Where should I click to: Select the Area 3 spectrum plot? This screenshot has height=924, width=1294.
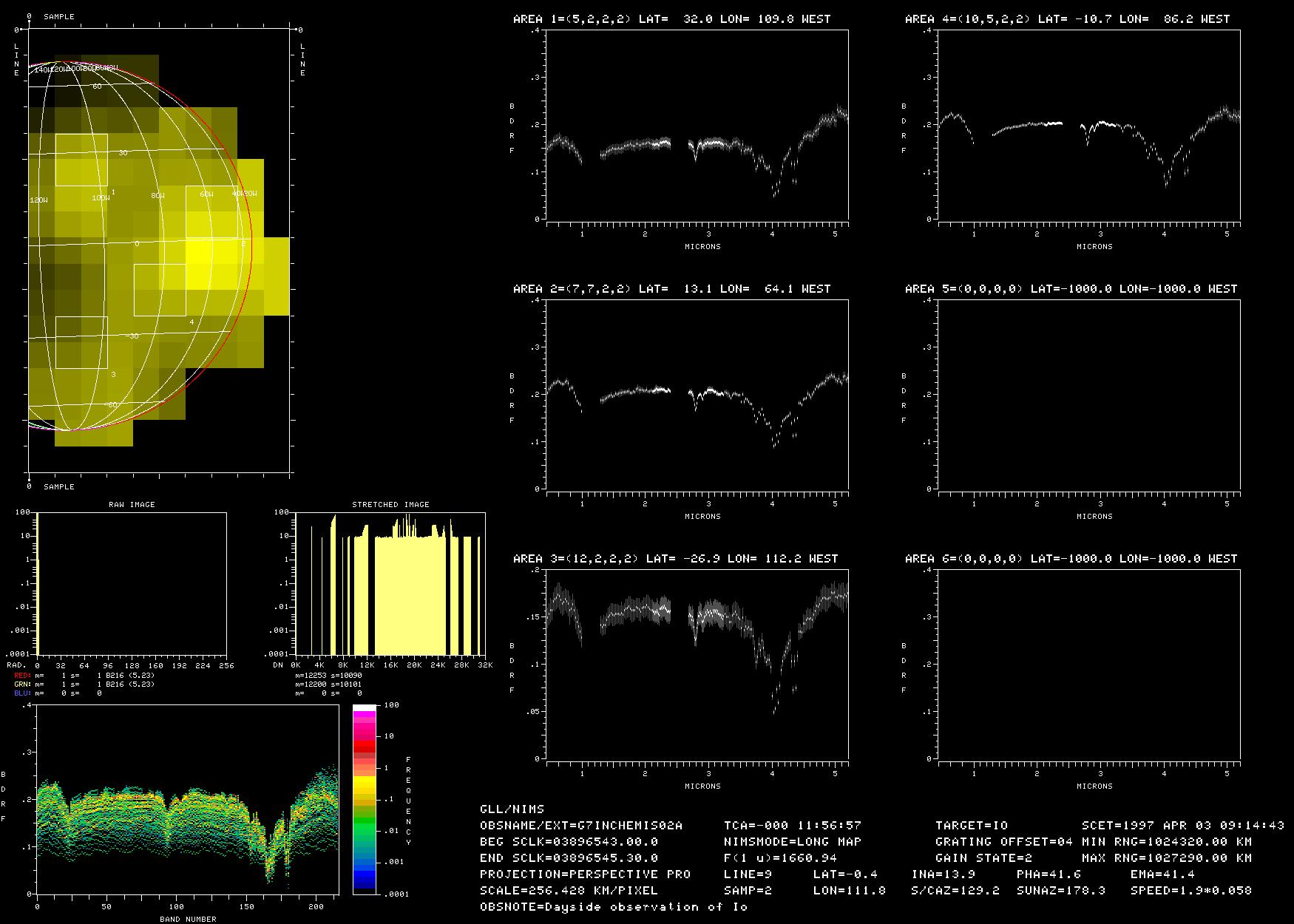pos(697,665)
